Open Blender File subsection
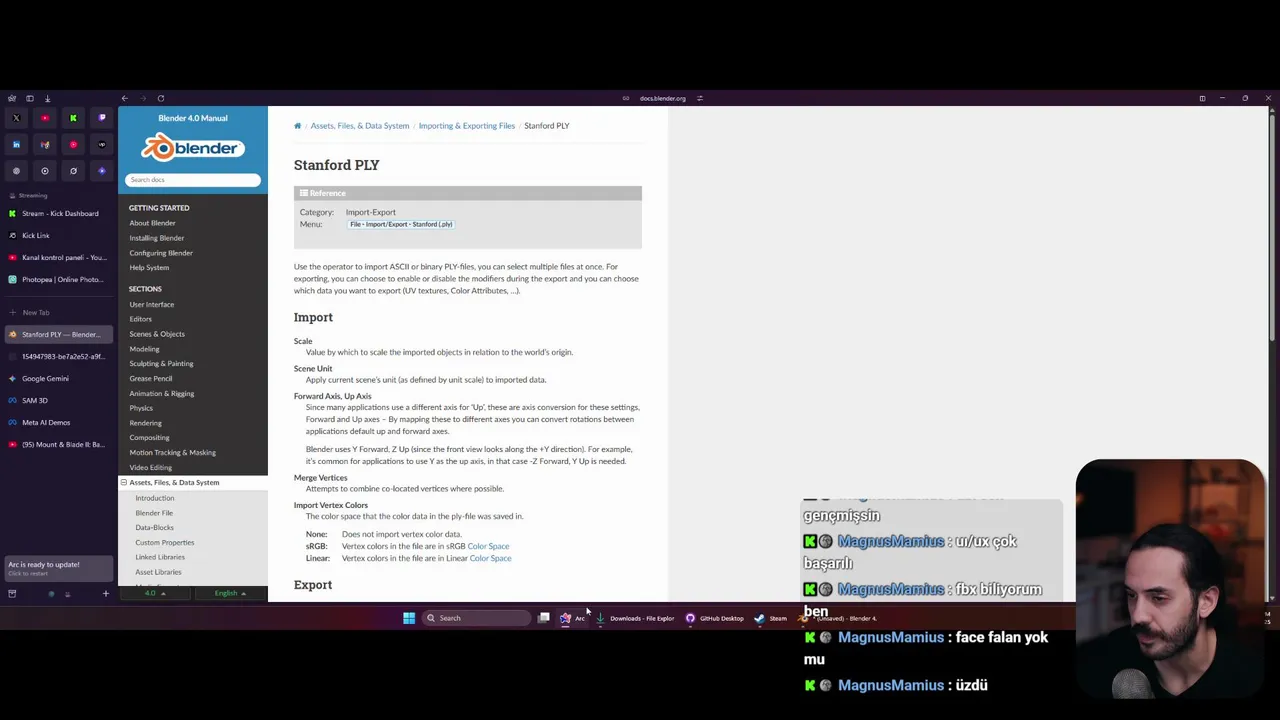This screenshot has height=720, width=1280. pos(154,513)
